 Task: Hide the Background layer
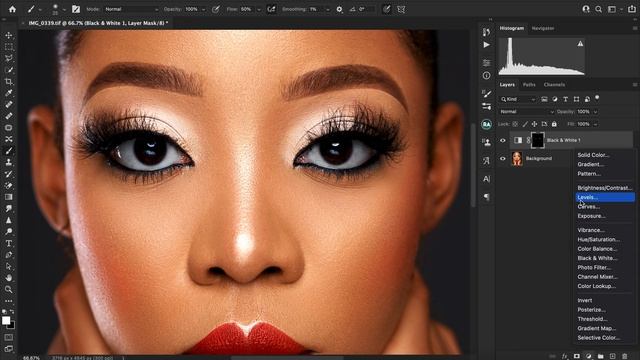coord(503,158)
